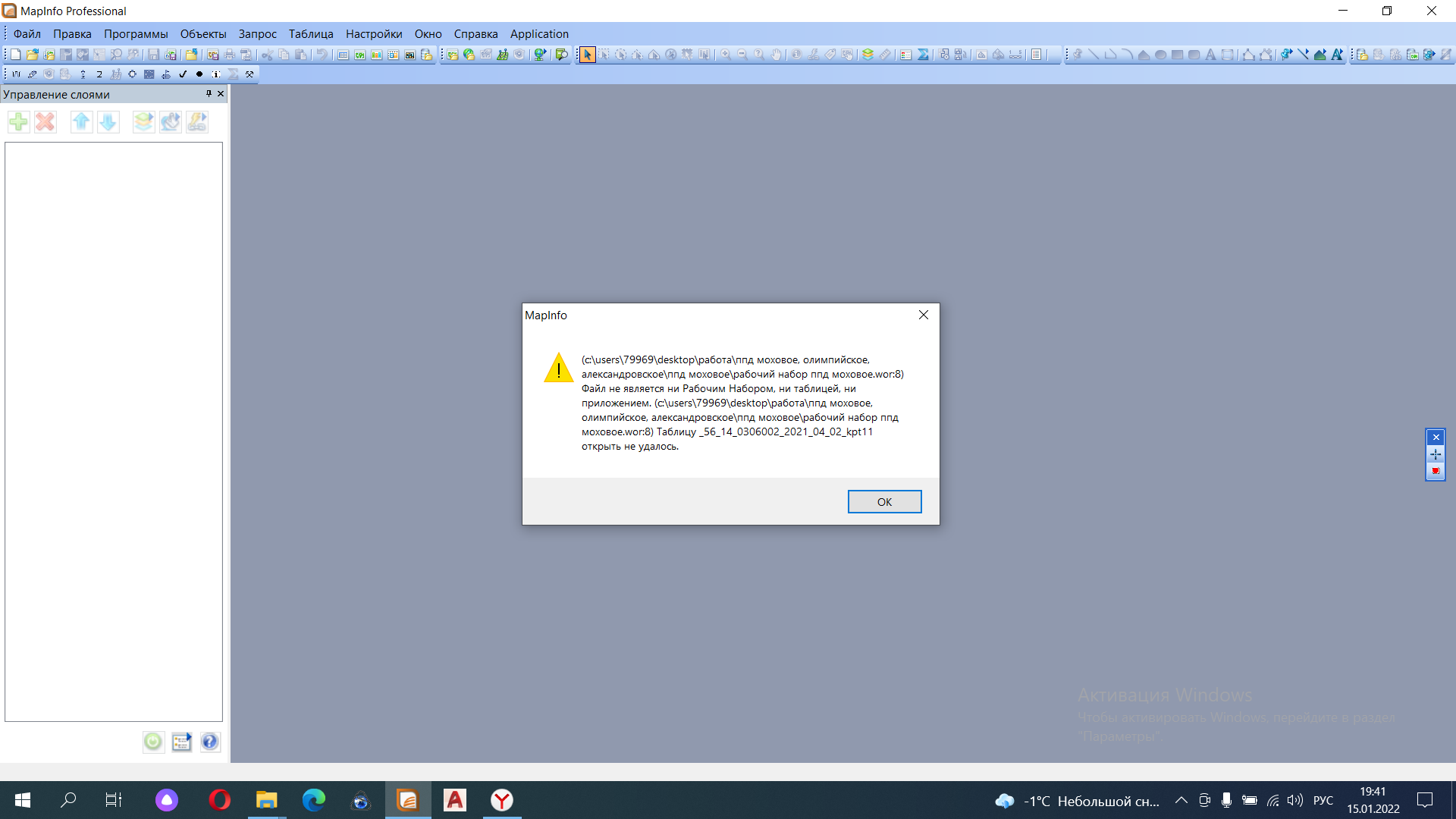Click the blue help question icon in layers panel

pyautogui.click(x=209, y=742)
